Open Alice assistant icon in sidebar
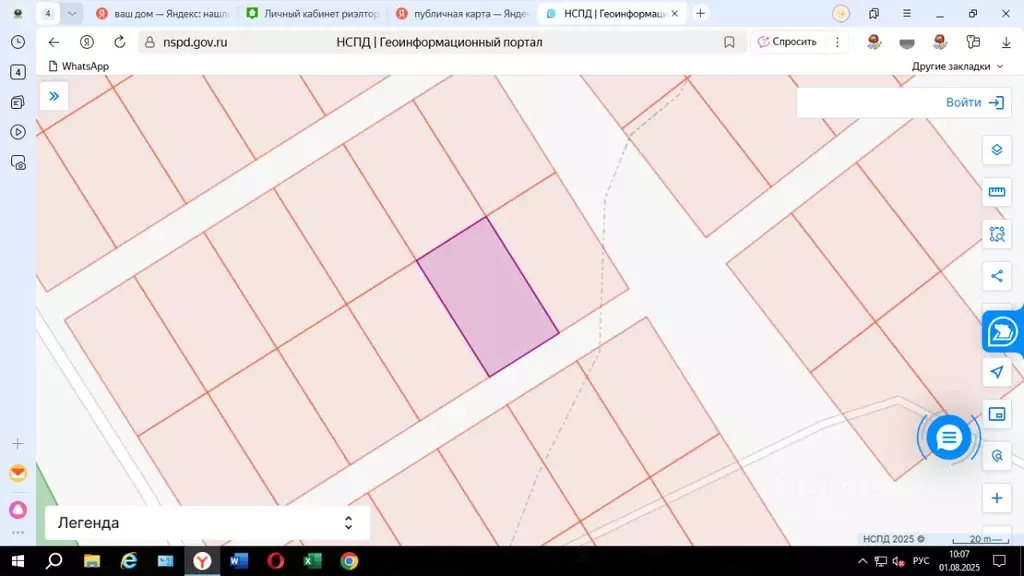This screenshot has width=1024, height=576. (18, 509)
